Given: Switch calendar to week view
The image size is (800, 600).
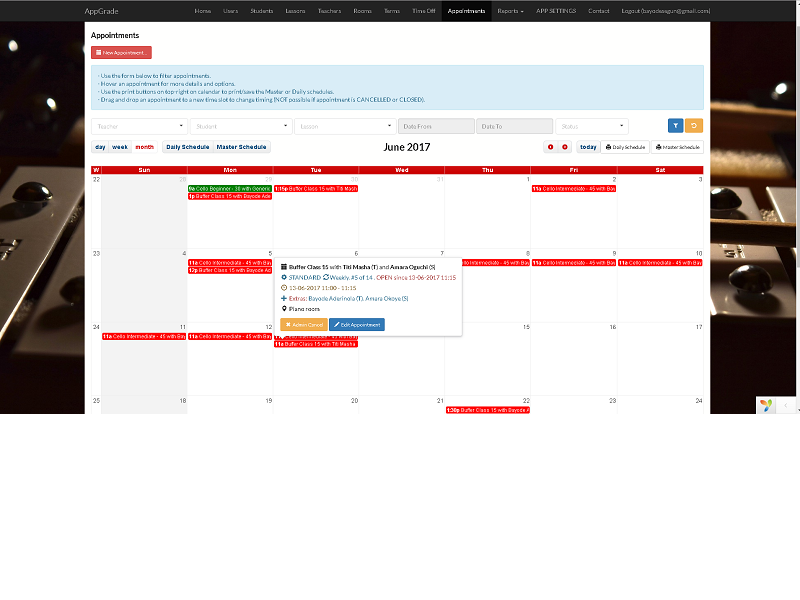Looking at the screenshot, I should (120, 147).
